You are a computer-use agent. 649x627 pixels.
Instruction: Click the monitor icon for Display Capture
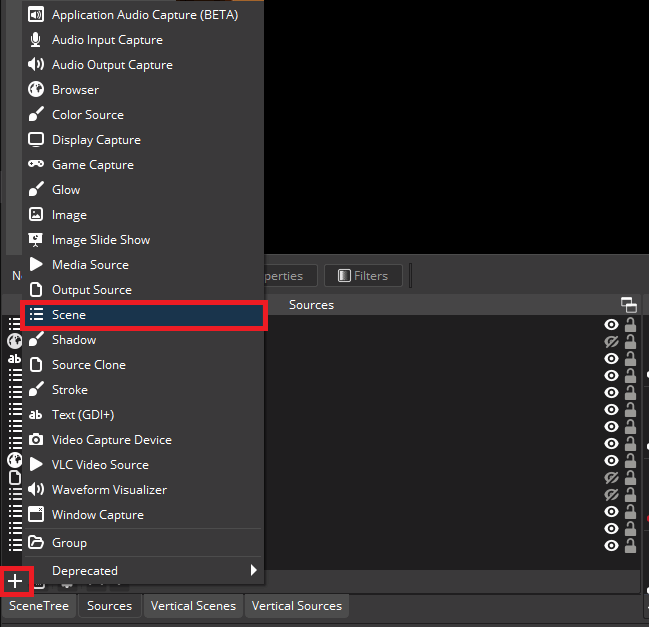36,140
